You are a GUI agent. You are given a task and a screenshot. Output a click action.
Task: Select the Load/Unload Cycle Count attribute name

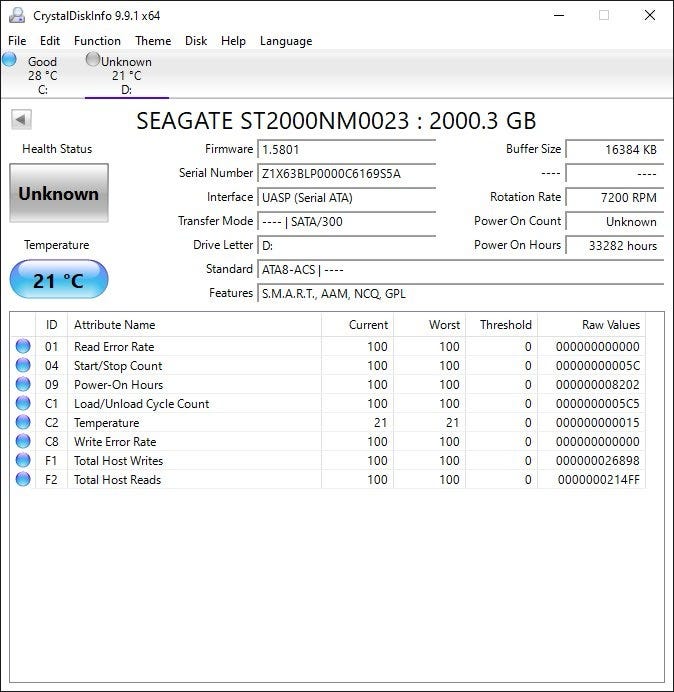[x=141, y=404]
